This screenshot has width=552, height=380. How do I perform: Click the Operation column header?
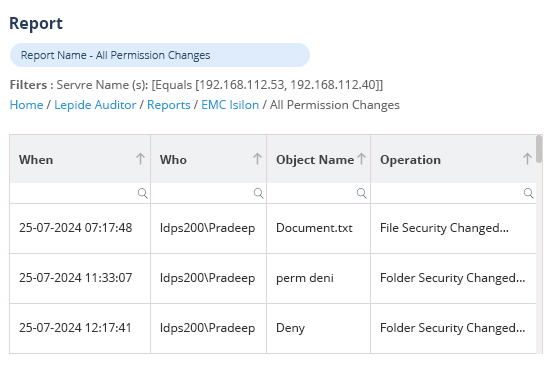coord(453,159)
